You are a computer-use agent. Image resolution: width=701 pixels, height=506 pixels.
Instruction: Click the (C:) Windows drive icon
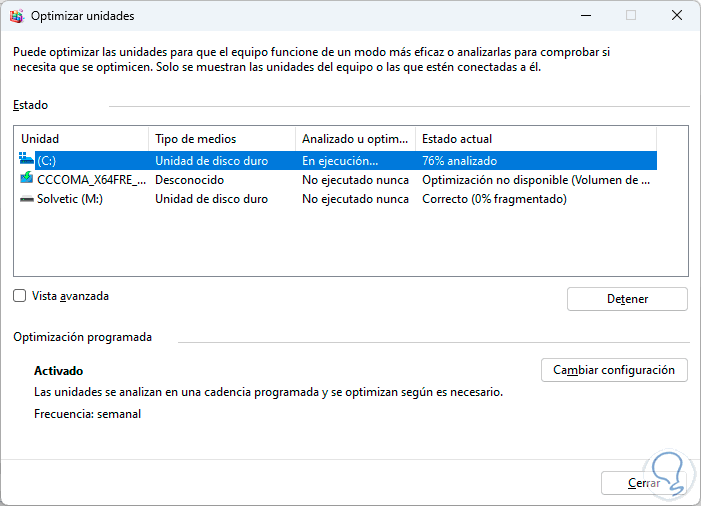pyautogui.click(x=27, y=160)
